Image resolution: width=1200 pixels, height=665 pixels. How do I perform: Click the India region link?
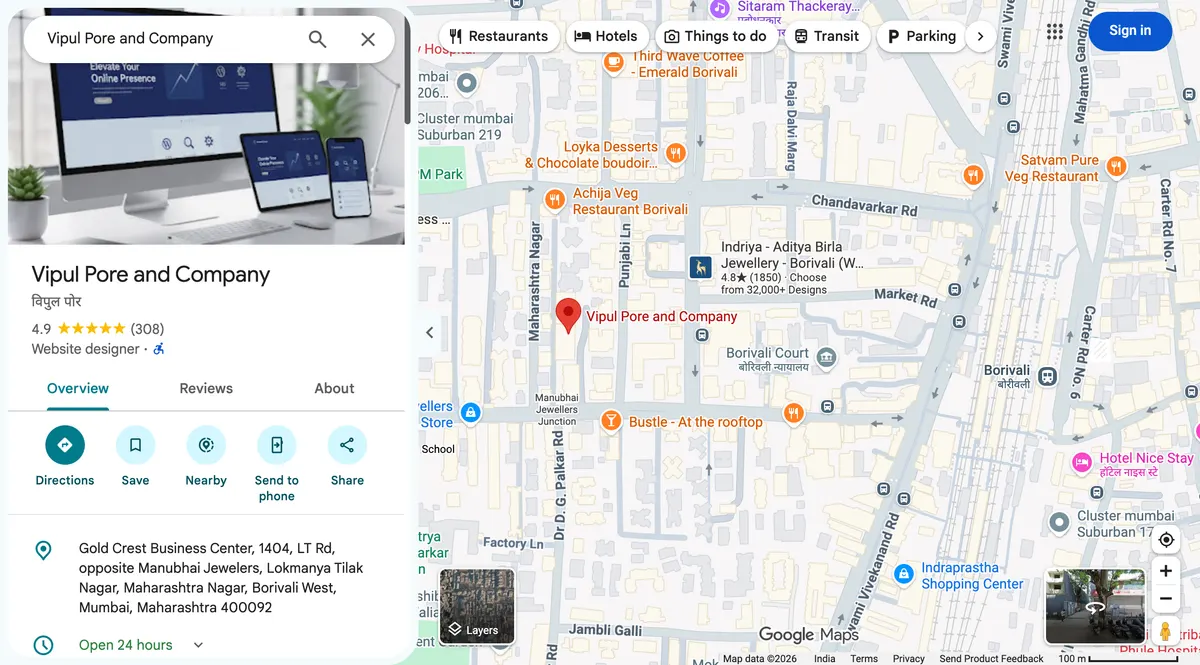pos(825,659)
